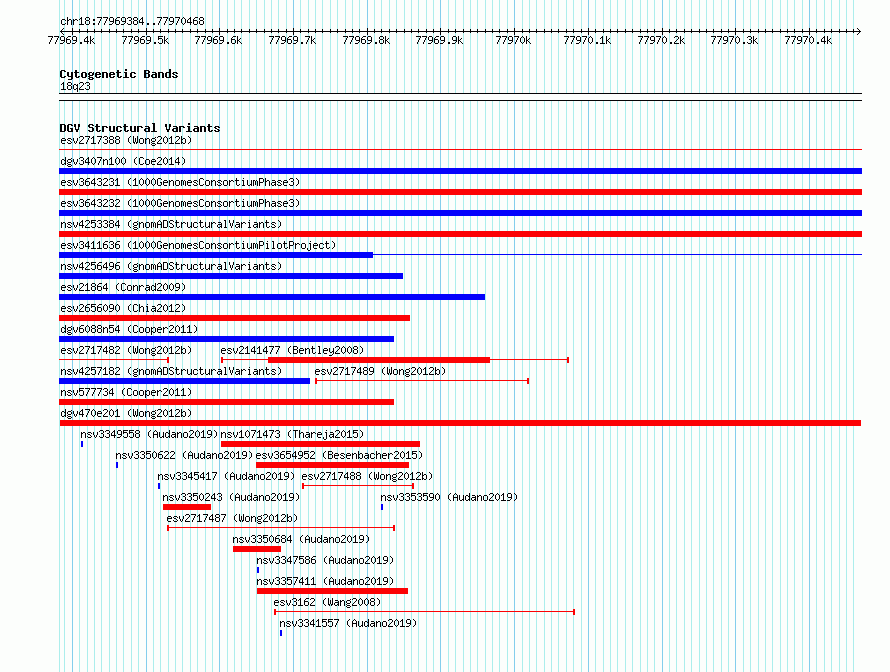Click nsv3341557 (Audano2019) label
This screenshot has height=672, width=890.
point(348,623)
